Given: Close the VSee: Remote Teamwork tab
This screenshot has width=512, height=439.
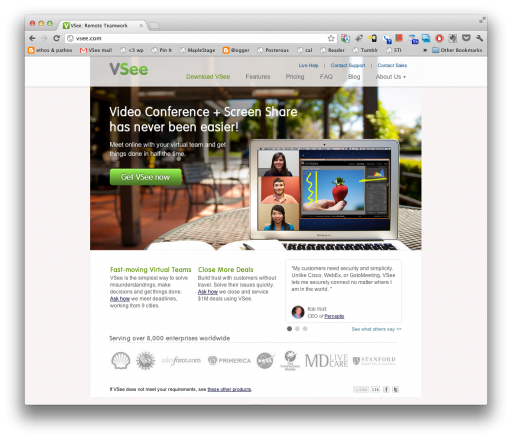Looking at the screenshot, I should pos(141,25).
